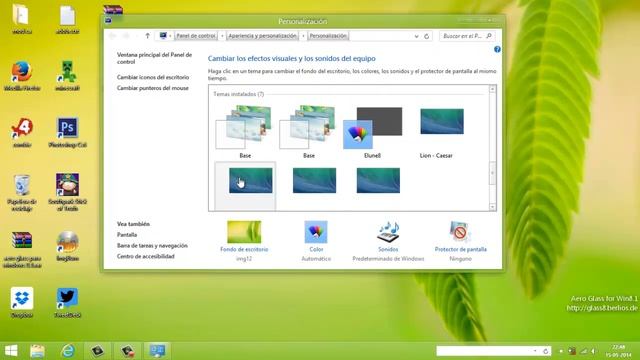Click the refresh icon in taskbar address toolbar
This screenshot has height=360, width=640.
pyautogui.click(x=546, y=351)
